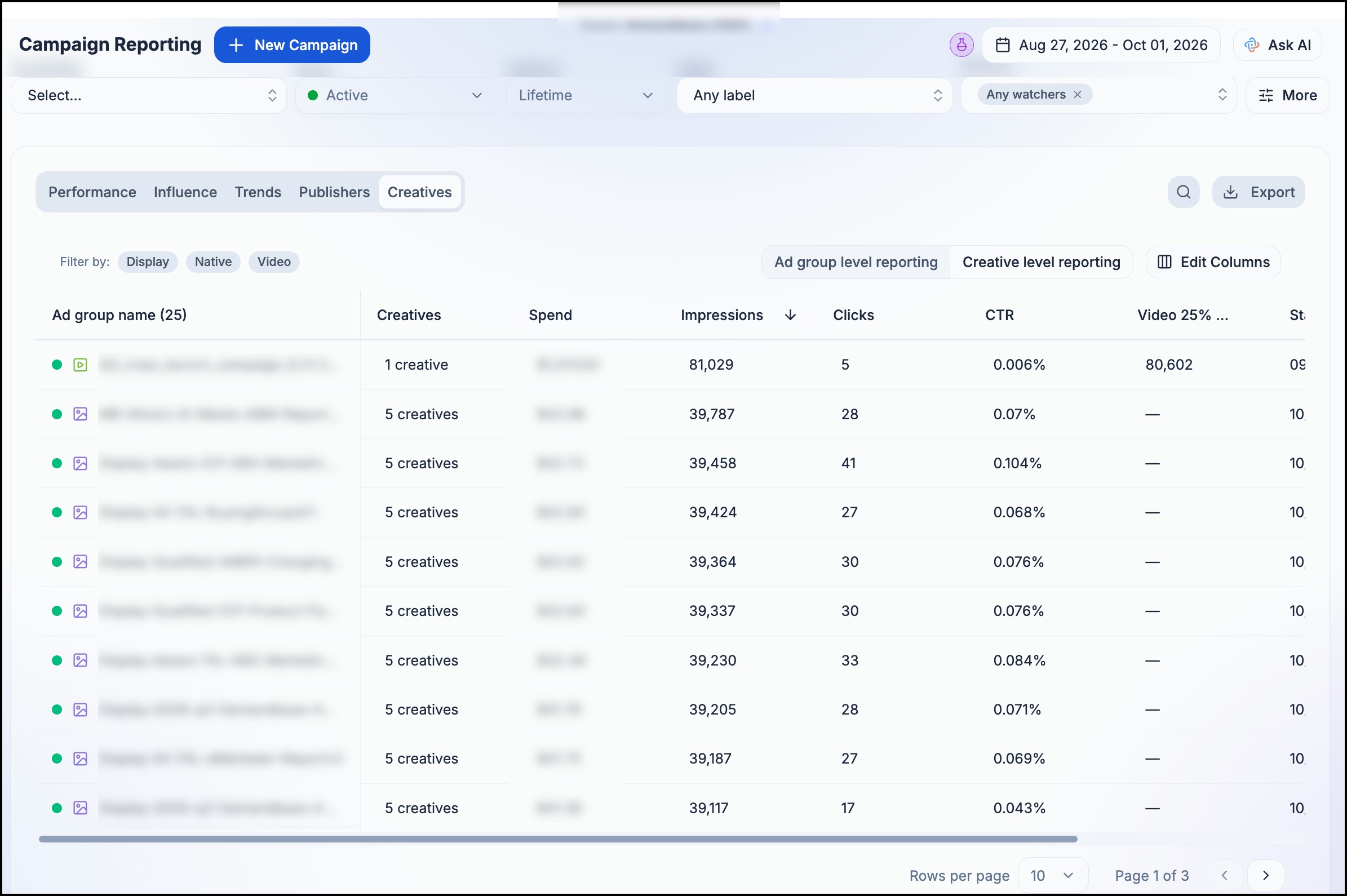Remove the Any watchers chip
This screenshot has height=896, width=1347.
1077,95
